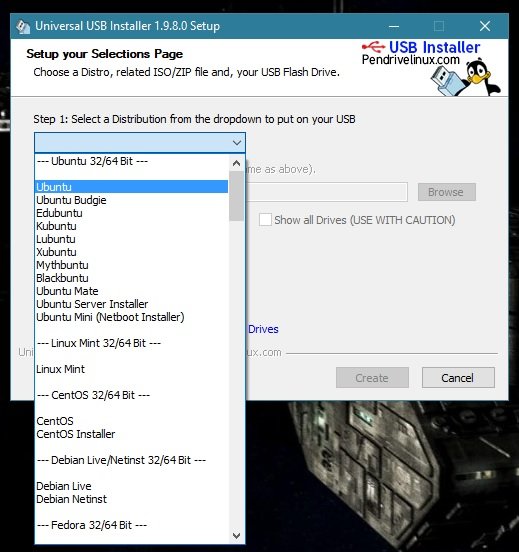519x552 pixels.
Task: Click the installer app icon in title bar
Action: (x=23, y=26)
